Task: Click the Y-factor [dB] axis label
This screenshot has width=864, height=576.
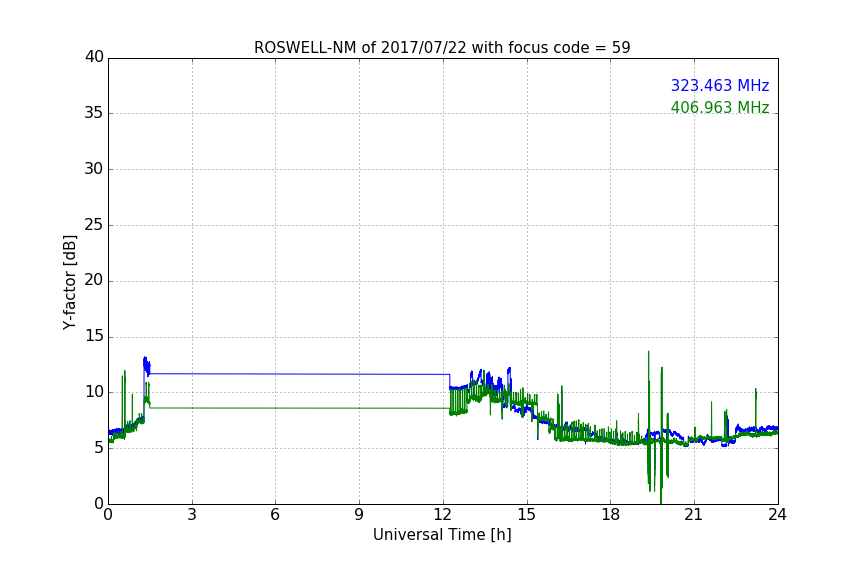Action: 70,282
